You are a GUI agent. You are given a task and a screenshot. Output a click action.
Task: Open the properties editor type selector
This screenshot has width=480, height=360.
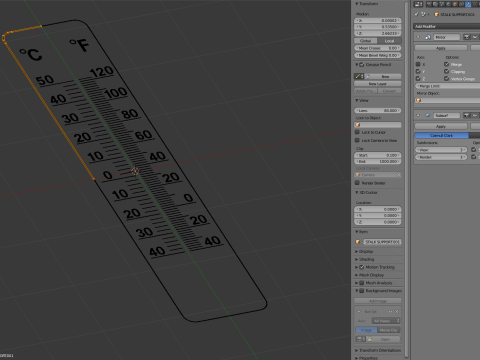(x=418, y=4)
